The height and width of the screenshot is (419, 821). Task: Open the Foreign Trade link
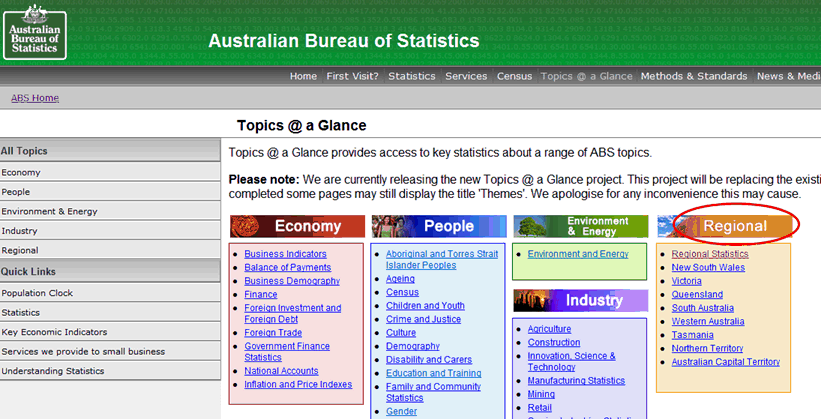click(x=273, y=333)
